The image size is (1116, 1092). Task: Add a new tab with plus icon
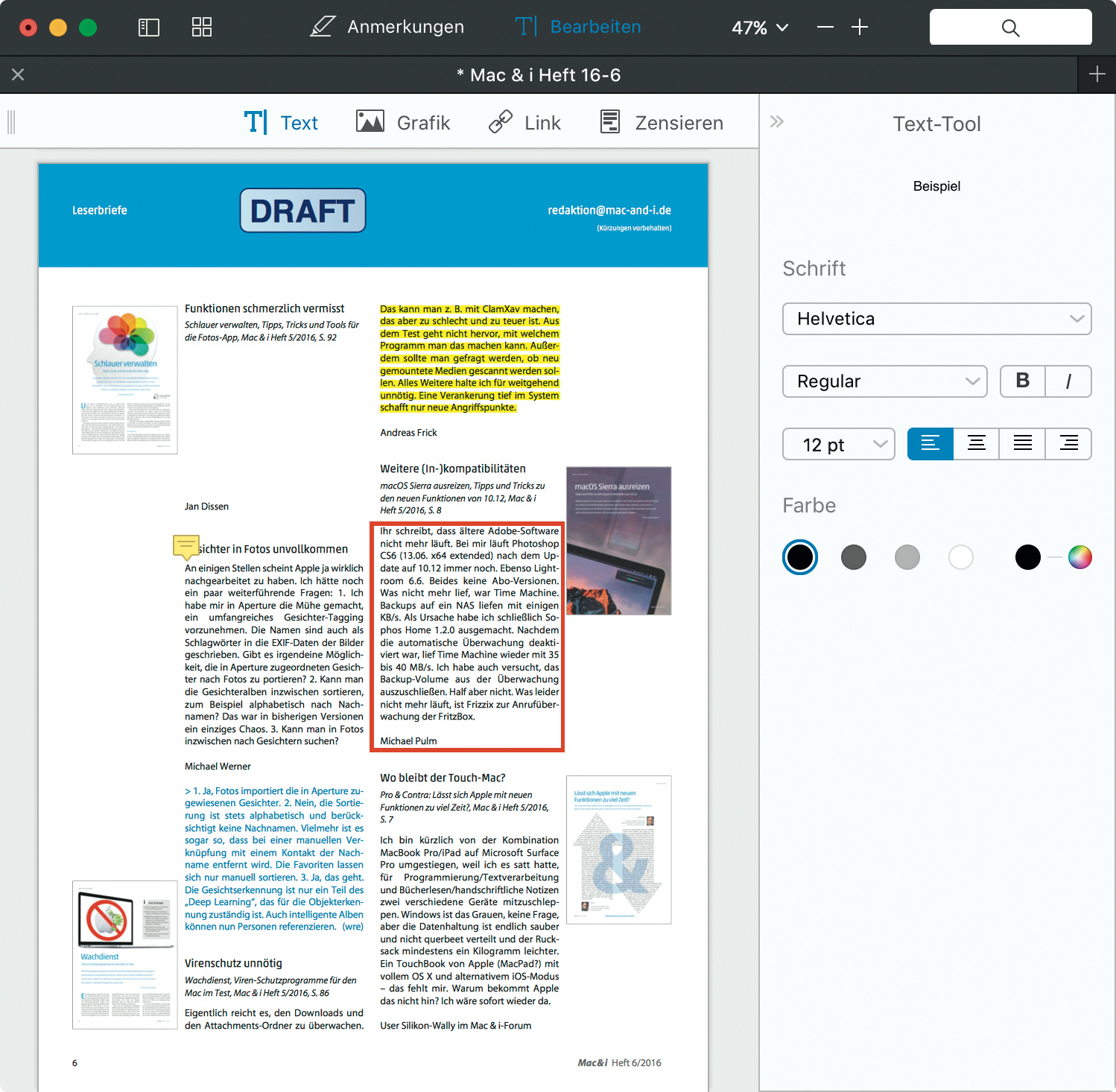pyautogui.click(x=1097, y=74)
